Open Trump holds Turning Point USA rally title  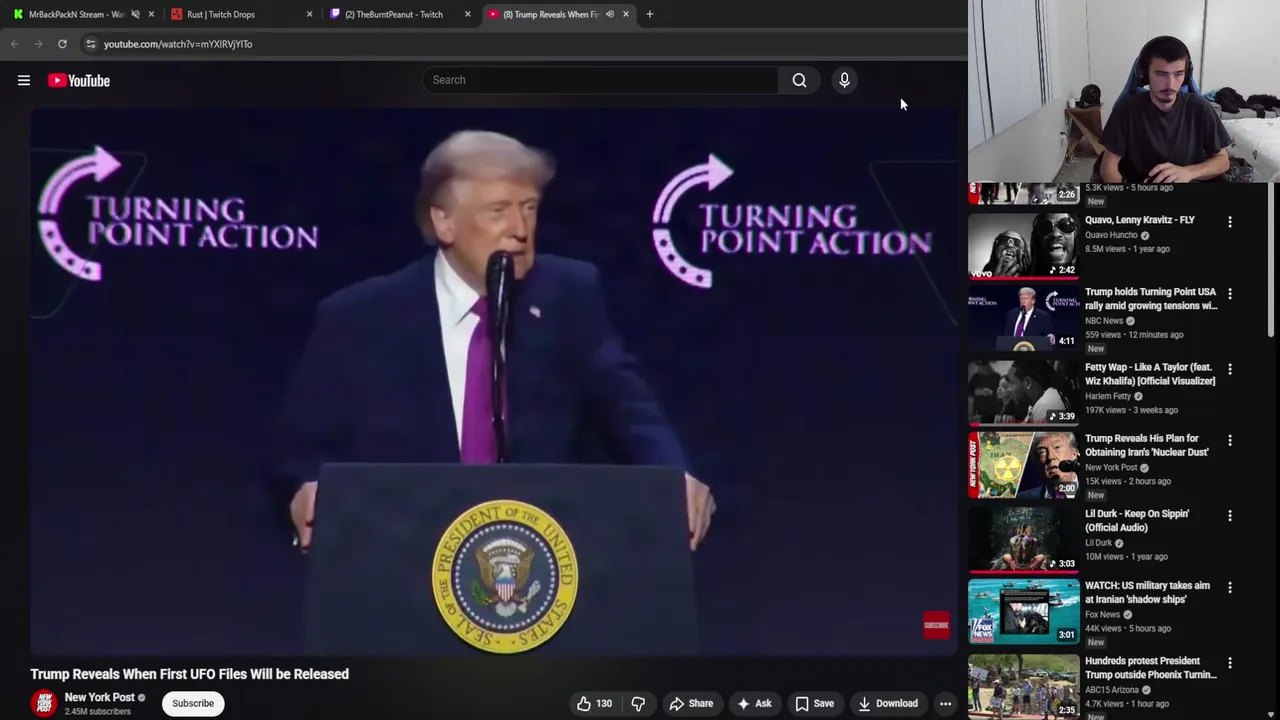[1151, 299]
